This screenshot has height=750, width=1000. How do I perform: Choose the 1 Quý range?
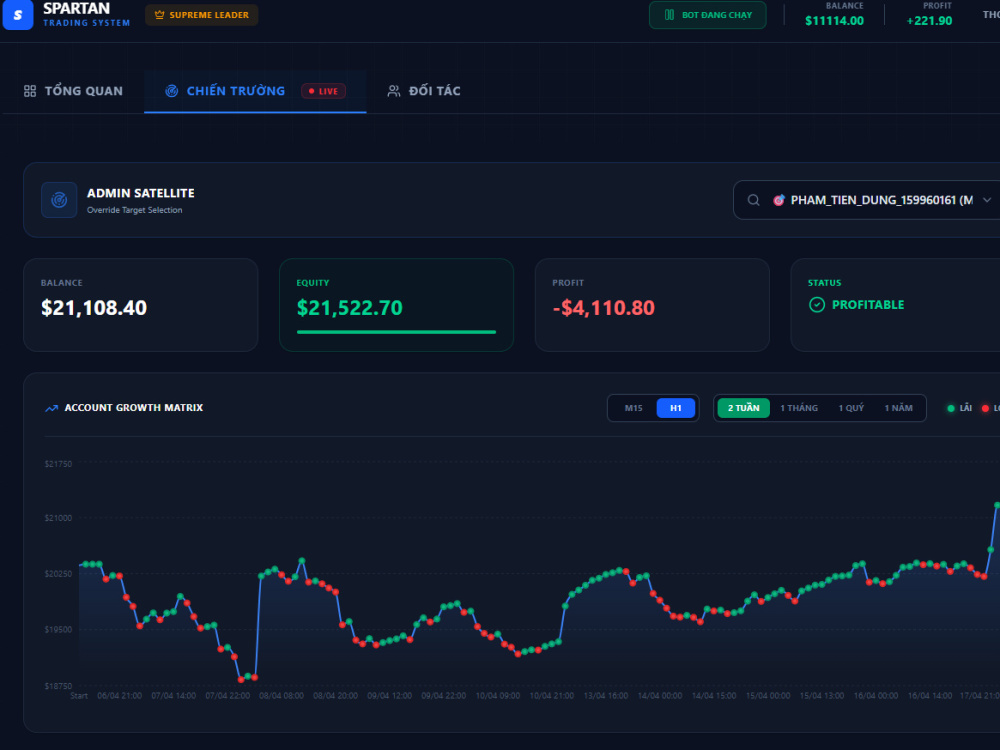851,408
